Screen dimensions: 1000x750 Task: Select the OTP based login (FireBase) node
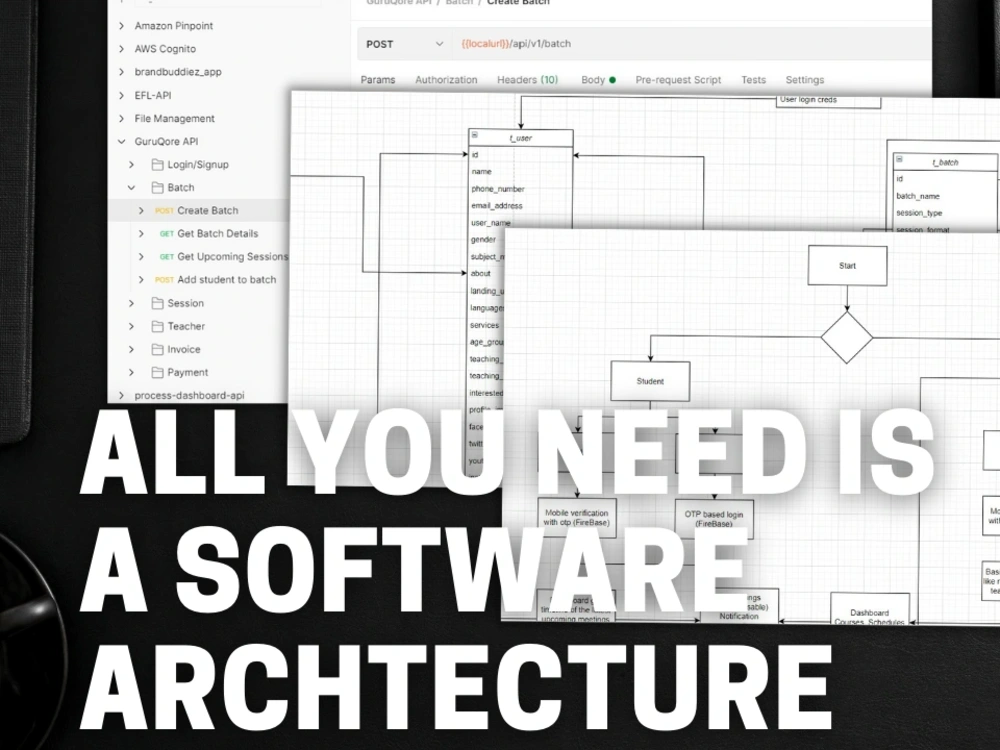tap(714, 519)
